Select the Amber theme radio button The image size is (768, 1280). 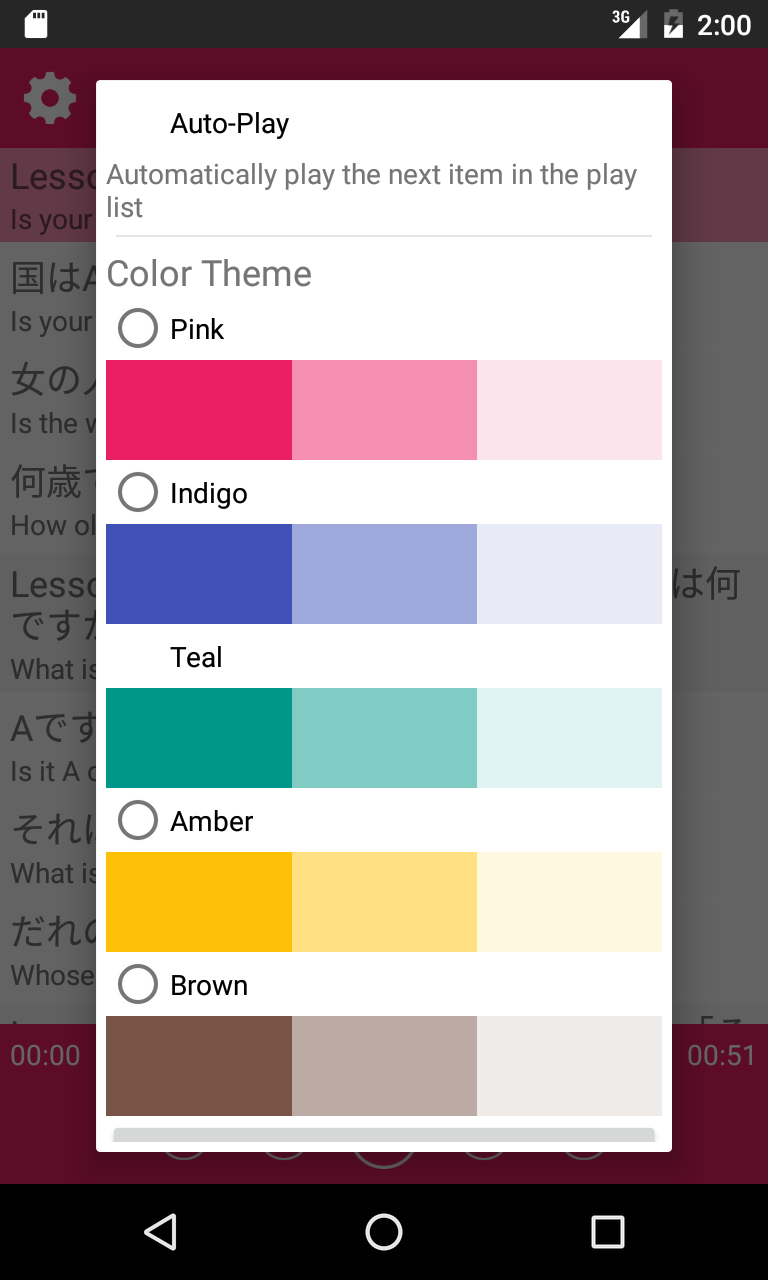pyautogui.click(x=138, y=820)
